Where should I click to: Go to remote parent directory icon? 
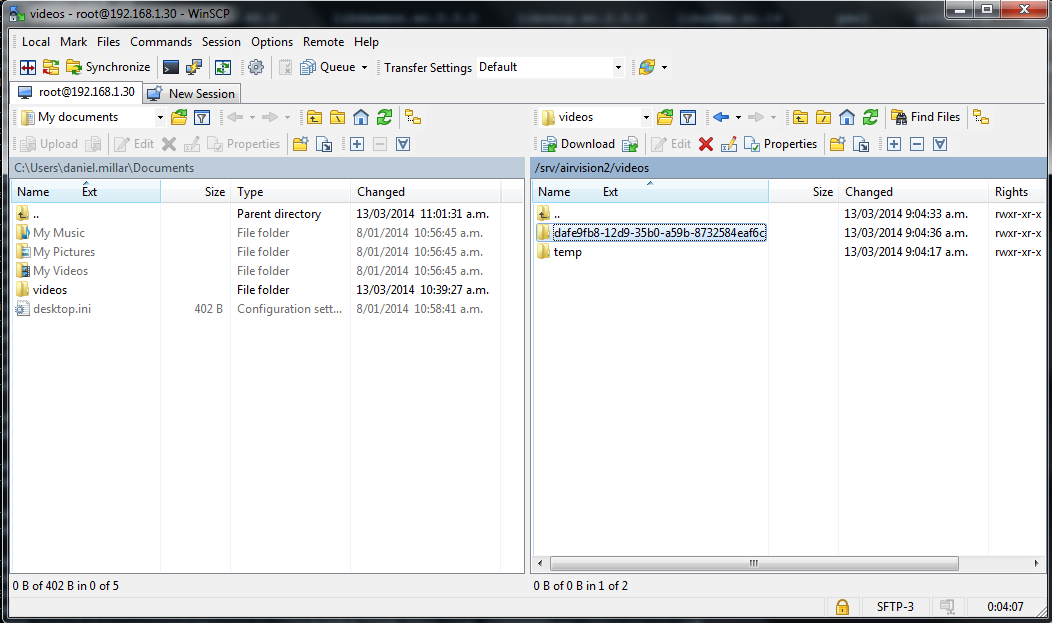tap(800, 118)
